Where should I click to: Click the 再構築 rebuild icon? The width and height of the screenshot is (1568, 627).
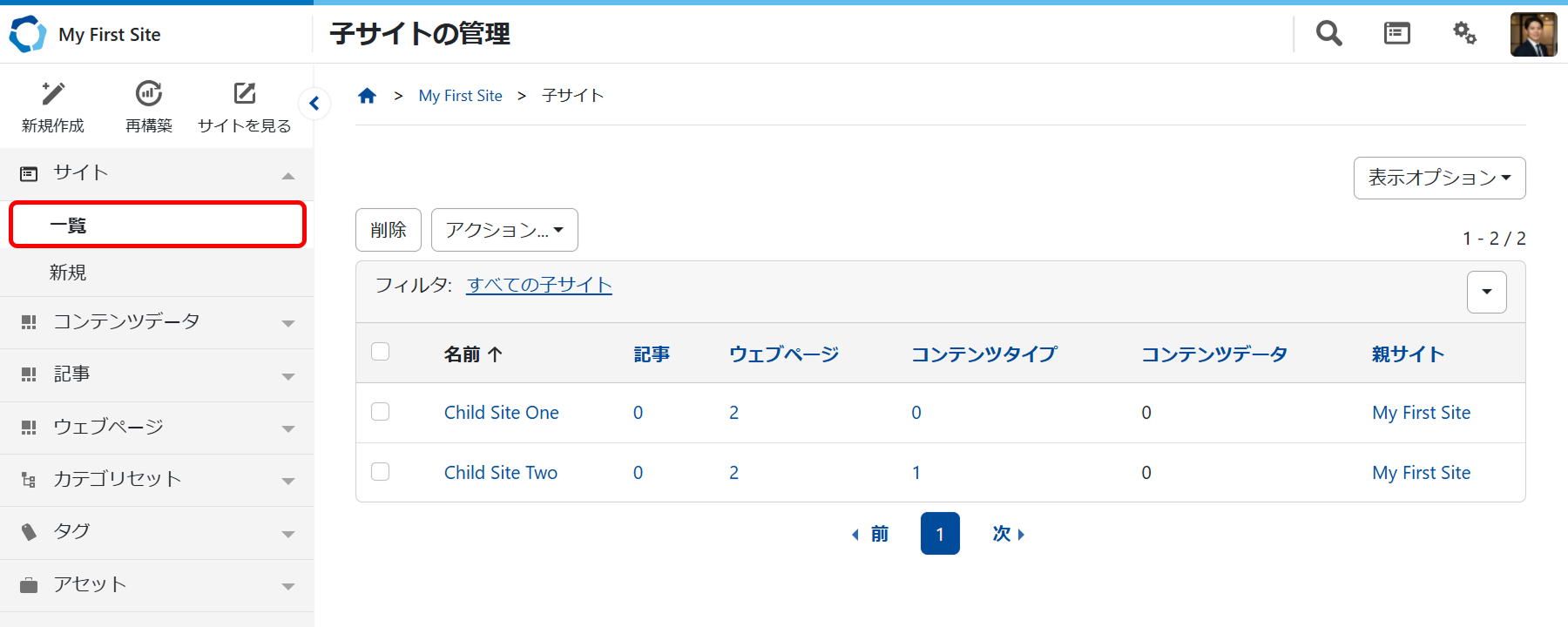point(149,94)
